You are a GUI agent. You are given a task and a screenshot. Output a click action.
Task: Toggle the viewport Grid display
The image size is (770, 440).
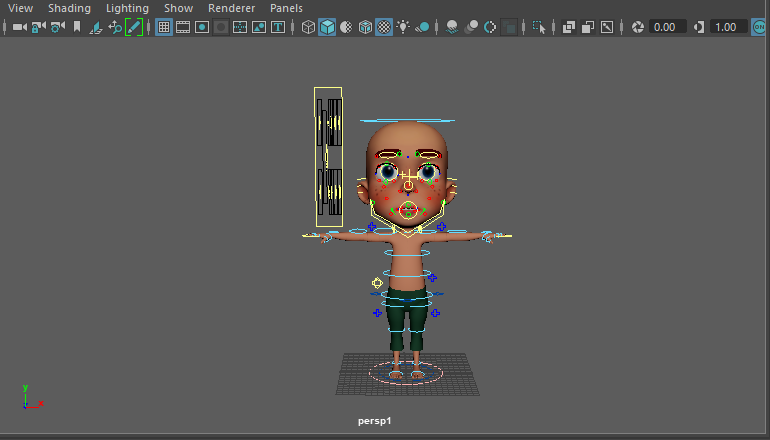164,27
